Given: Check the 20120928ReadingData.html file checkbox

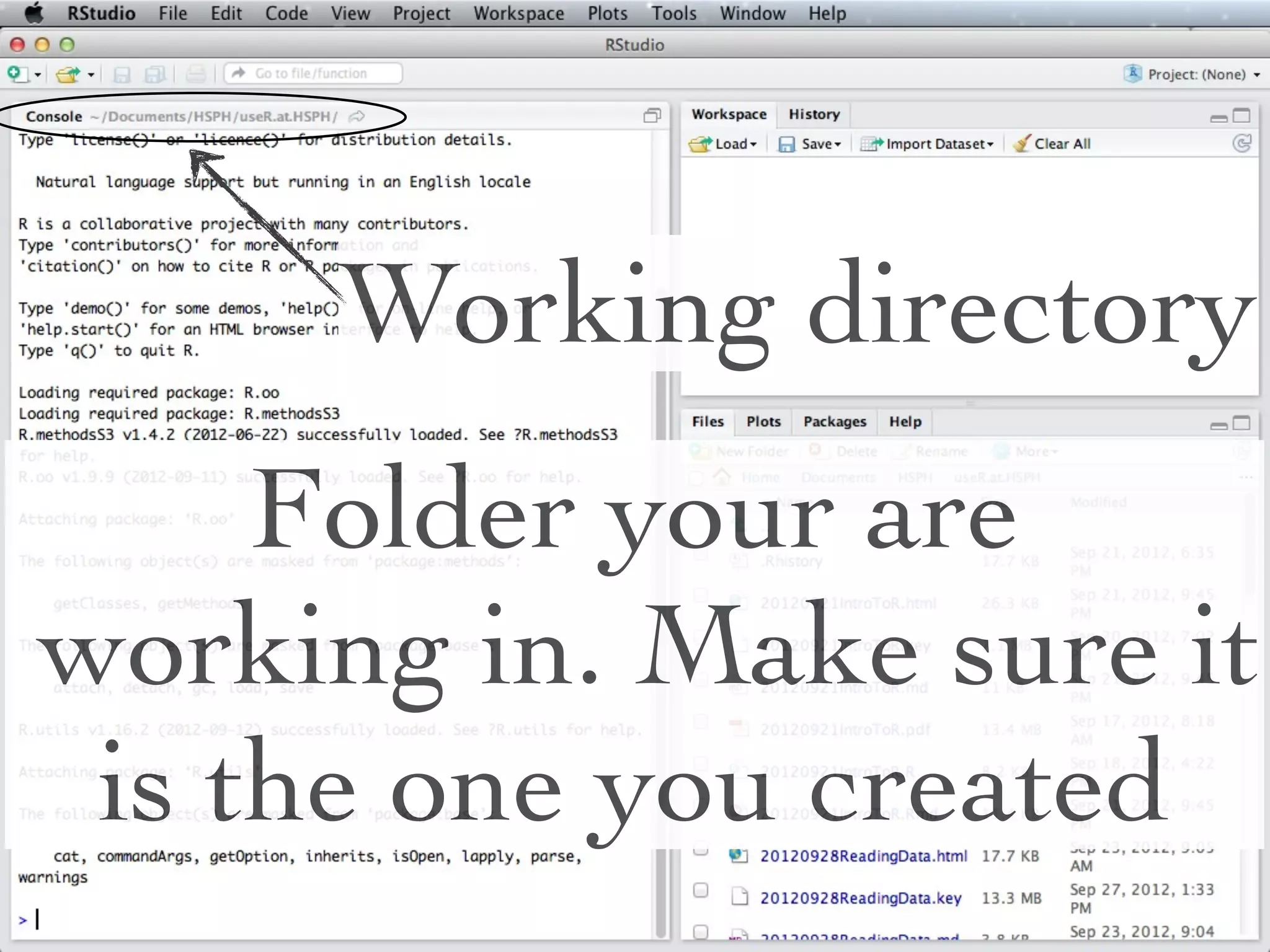Looking at the screenshot, I should [x=701, y=850].
